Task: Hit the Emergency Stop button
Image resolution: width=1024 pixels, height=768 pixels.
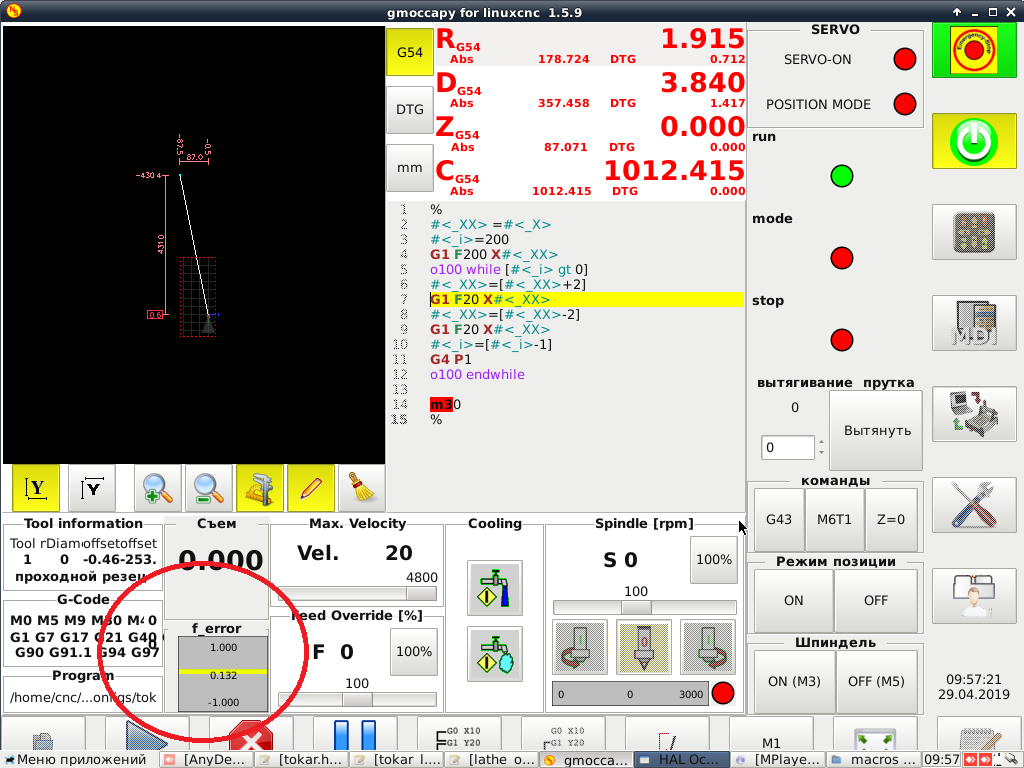Action: pos(974,50)
